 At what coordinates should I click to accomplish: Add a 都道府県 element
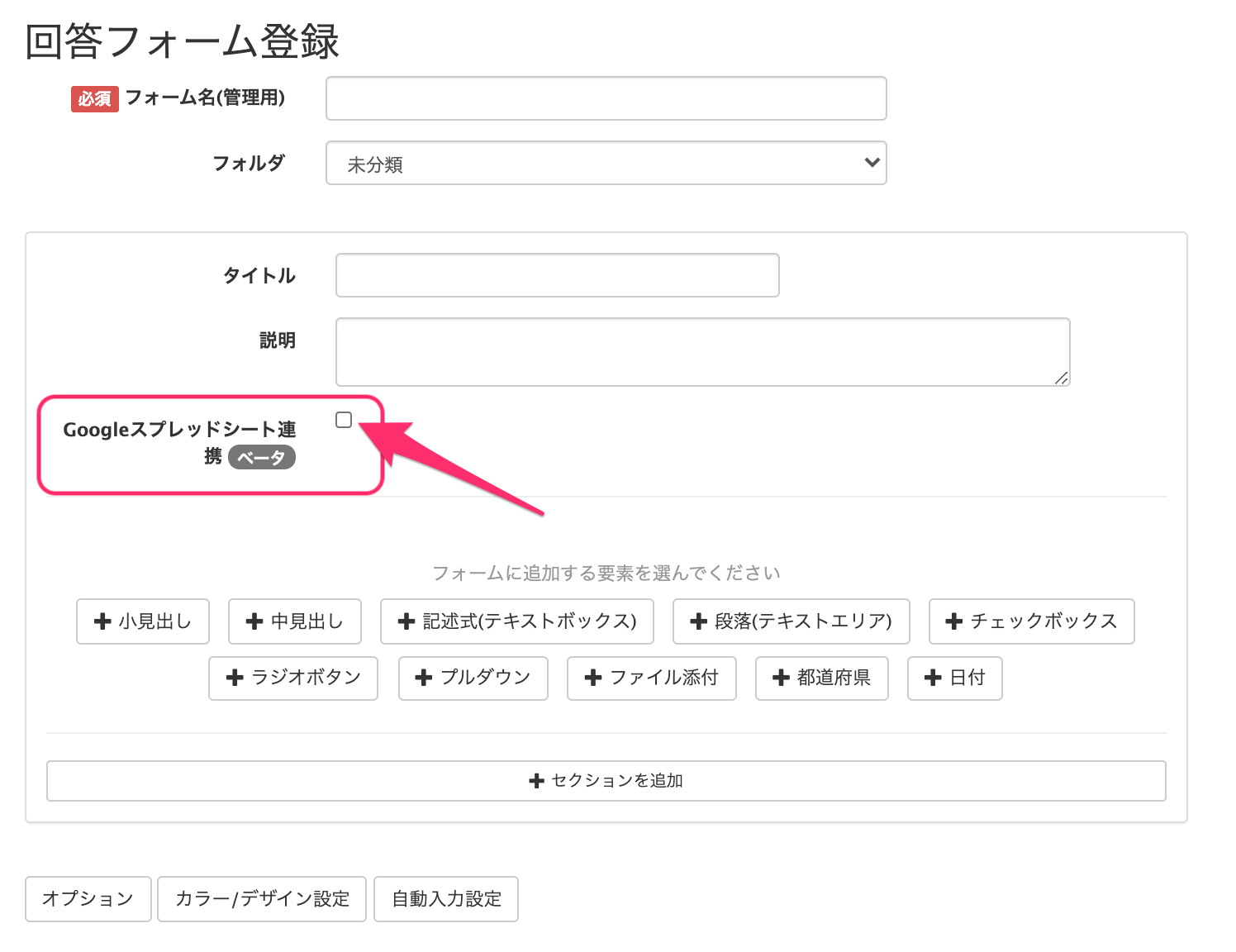[822, 678]
